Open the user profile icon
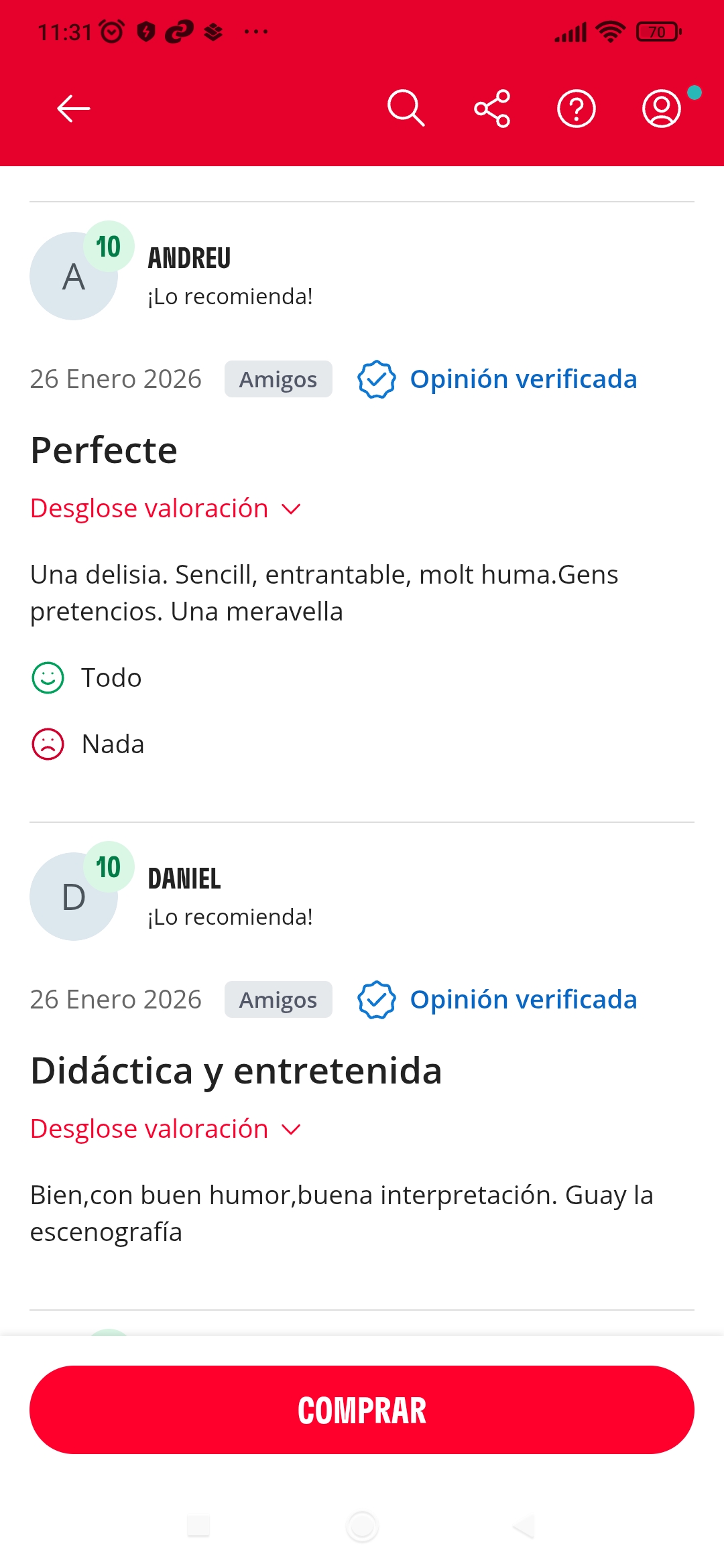The image size is (724, 1568). (662, 109)
